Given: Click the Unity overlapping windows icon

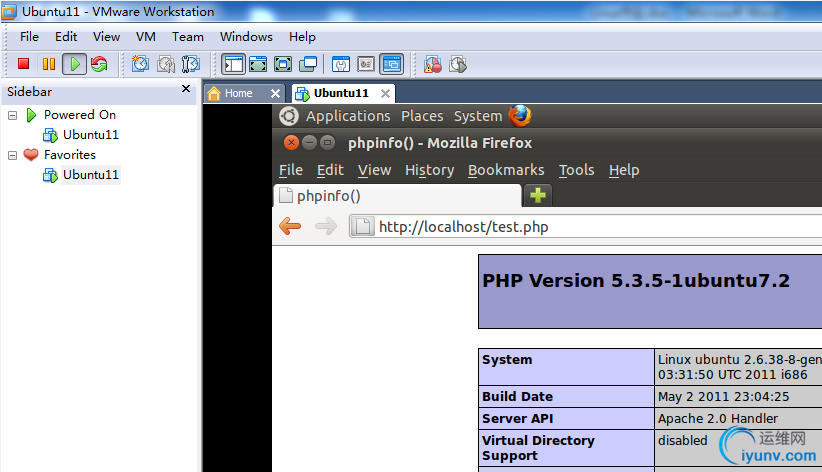Looking at the screenshot, I should point(308,64).
